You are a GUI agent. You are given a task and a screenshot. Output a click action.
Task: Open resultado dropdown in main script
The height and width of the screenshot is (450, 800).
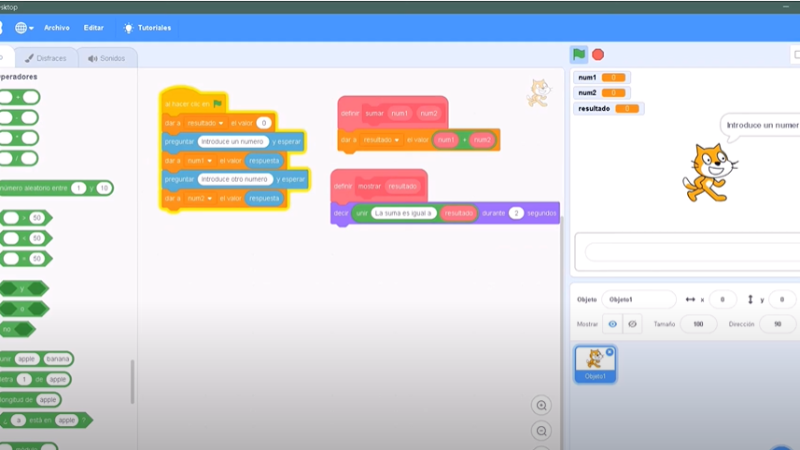(205, 123)
